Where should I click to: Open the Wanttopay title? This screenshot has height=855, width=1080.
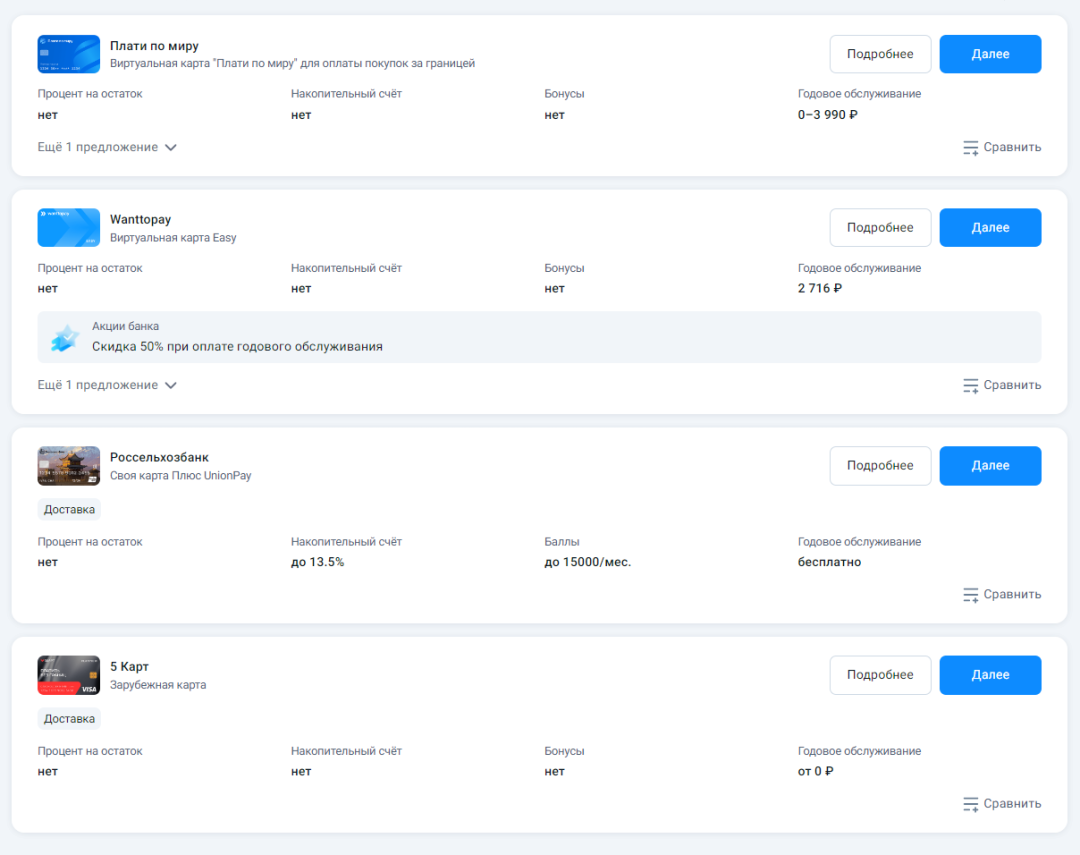(x=141, y=219)
